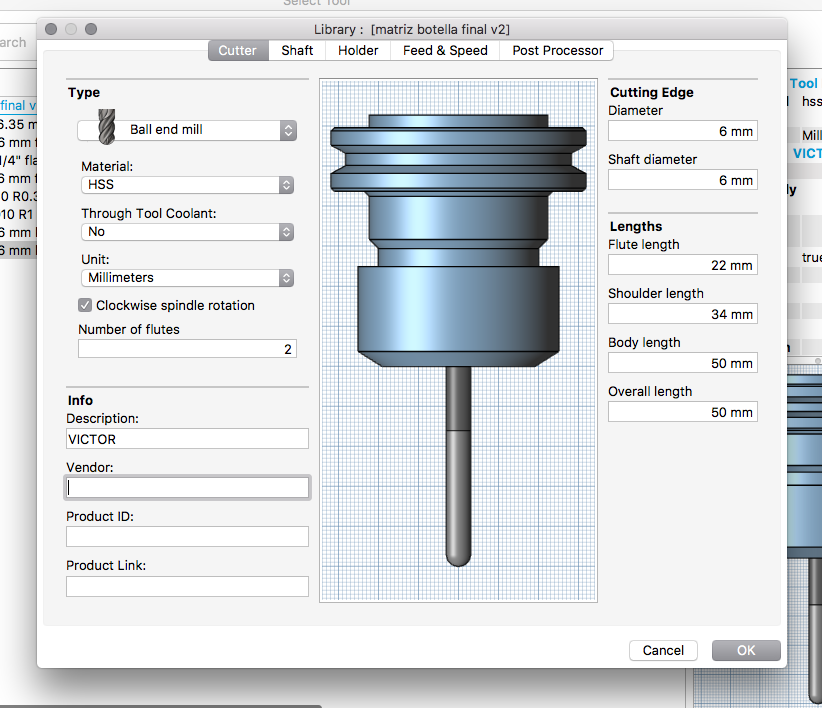Screen dimensions: 822x708
Task: Click the Flute length field
Action: point(683,265)
